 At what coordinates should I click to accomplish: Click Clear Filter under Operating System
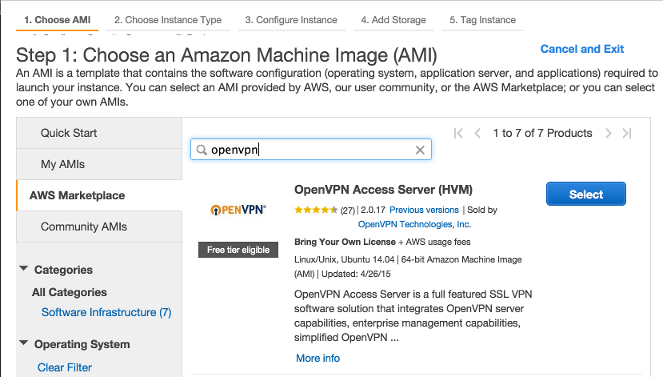[64, 367]
